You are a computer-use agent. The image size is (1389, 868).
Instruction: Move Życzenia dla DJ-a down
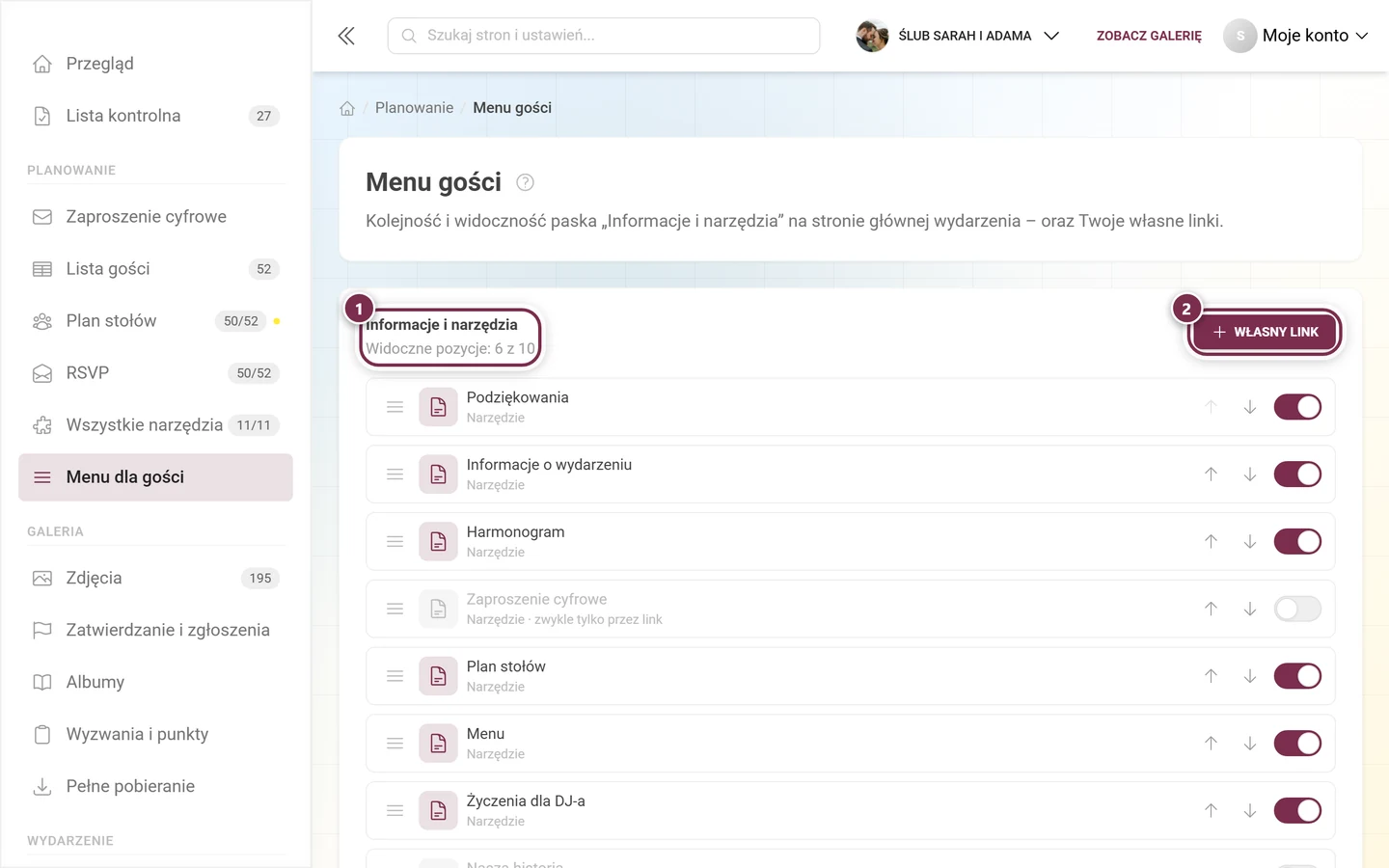[x=1249, y=811]
